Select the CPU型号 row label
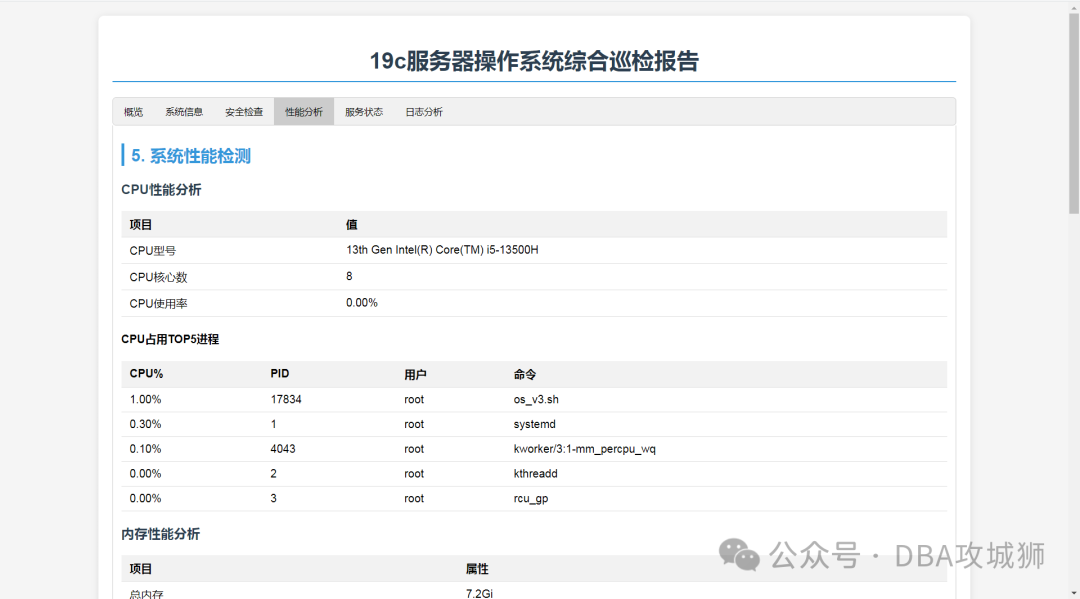This screenshot has width=1080, height=599. pos(153,251)
